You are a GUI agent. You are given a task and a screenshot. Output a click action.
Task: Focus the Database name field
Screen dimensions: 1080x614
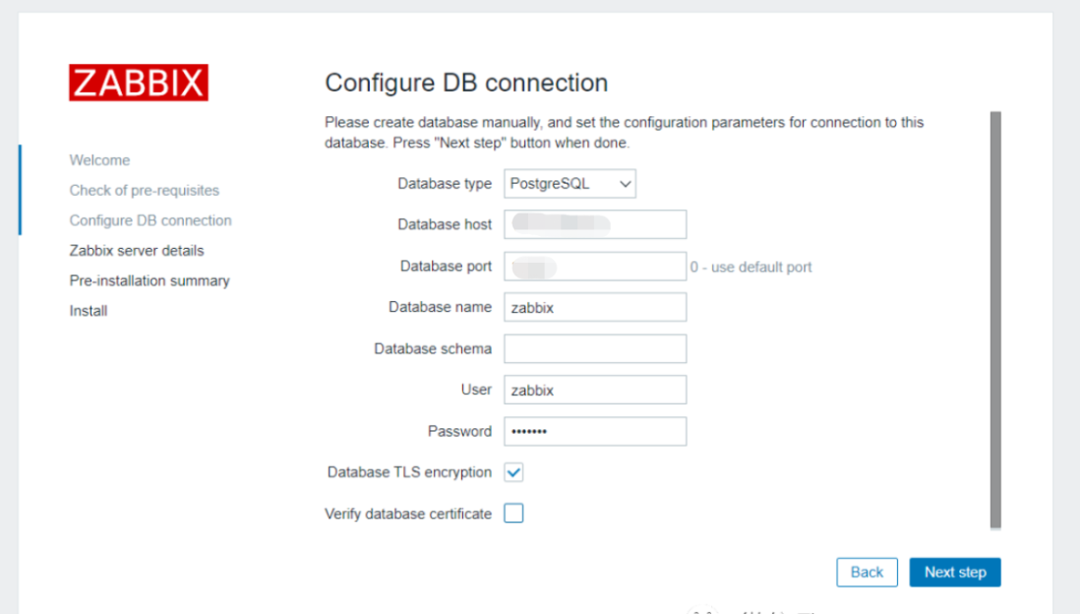[595, 307]
